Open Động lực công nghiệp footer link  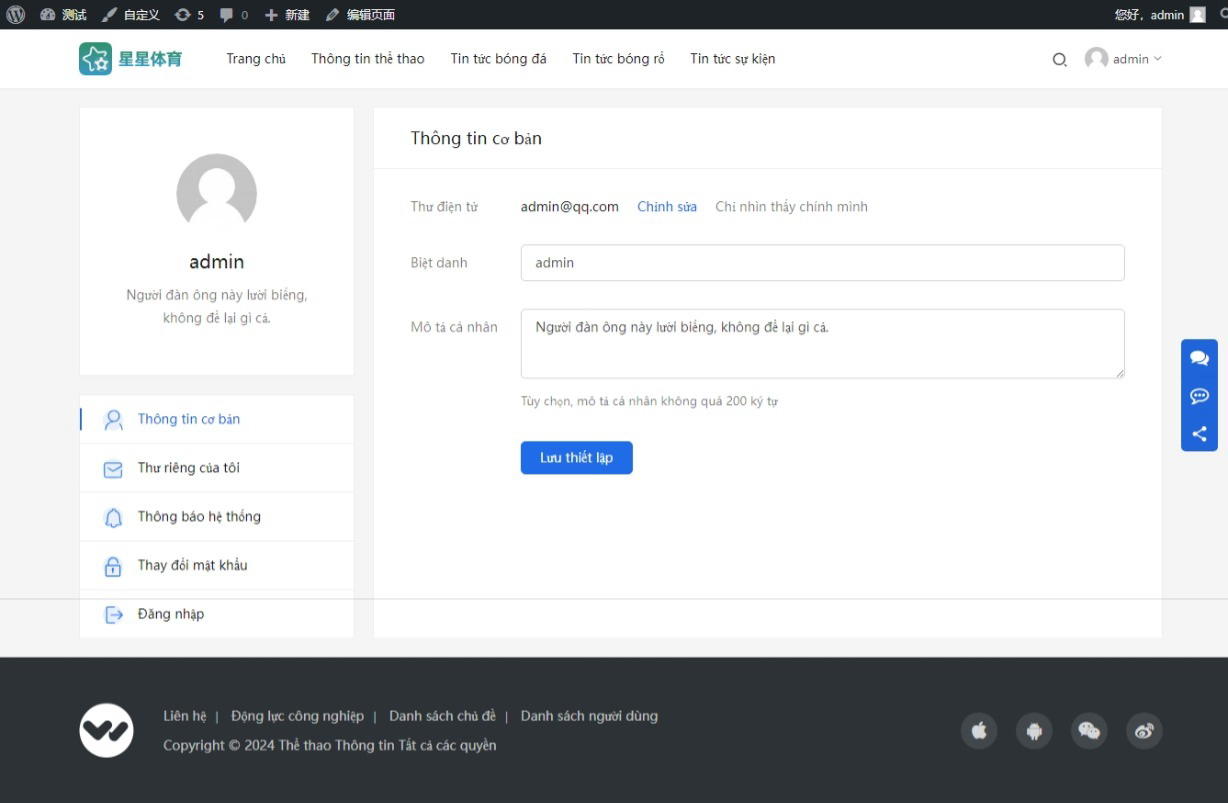point(297,716)
